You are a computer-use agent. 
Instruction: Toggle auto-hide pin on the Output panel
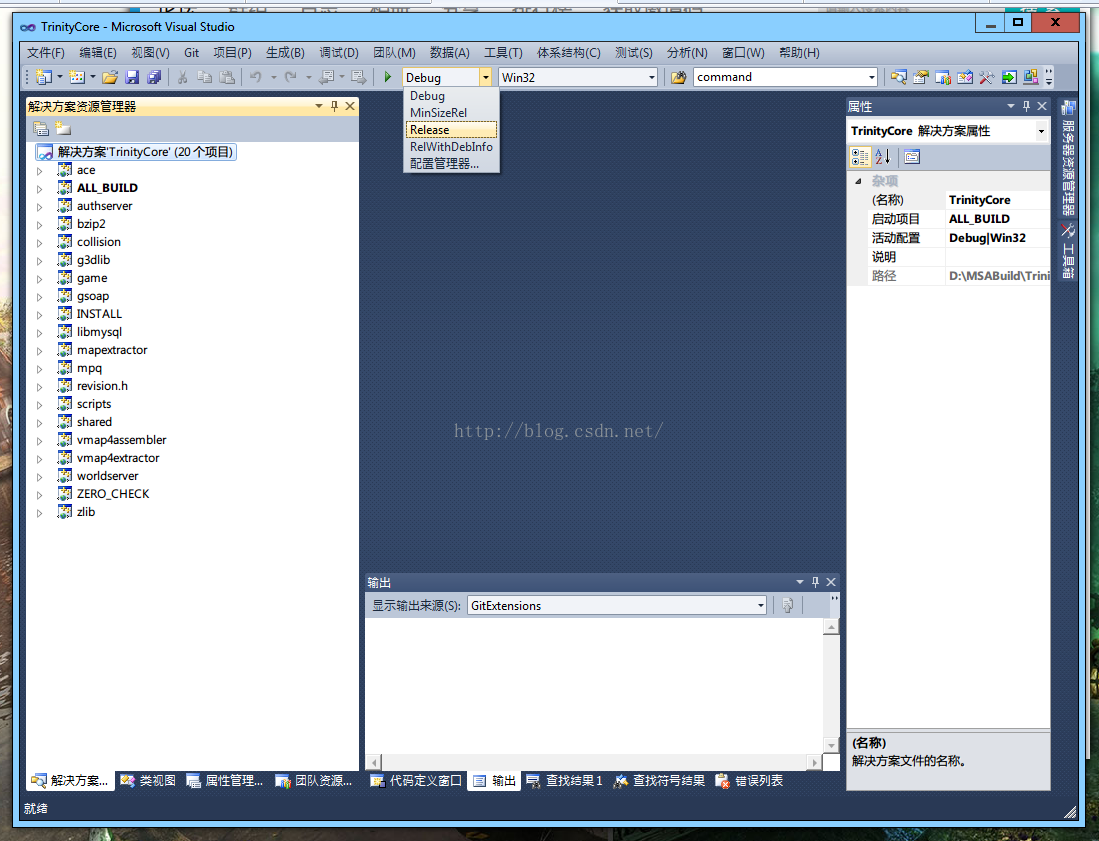[x=815, y=582]
